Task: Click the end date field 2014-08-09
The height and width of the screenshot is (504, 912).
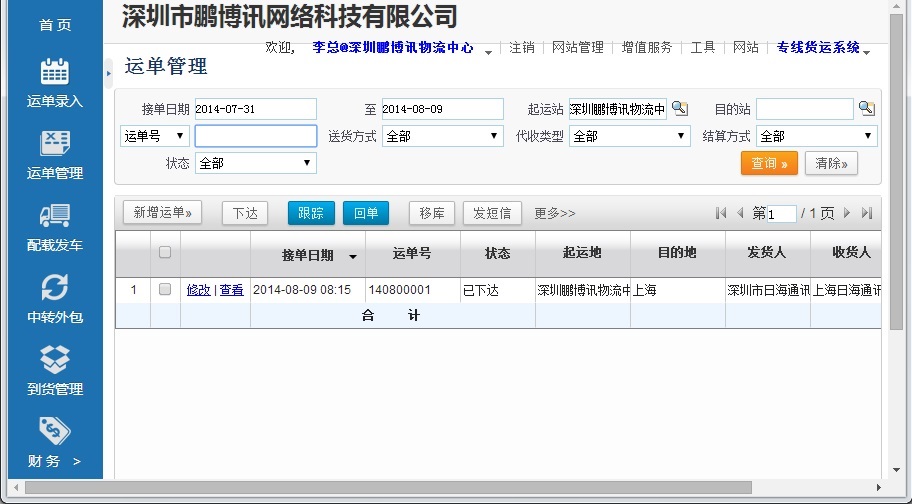Action: click(443, 109)
